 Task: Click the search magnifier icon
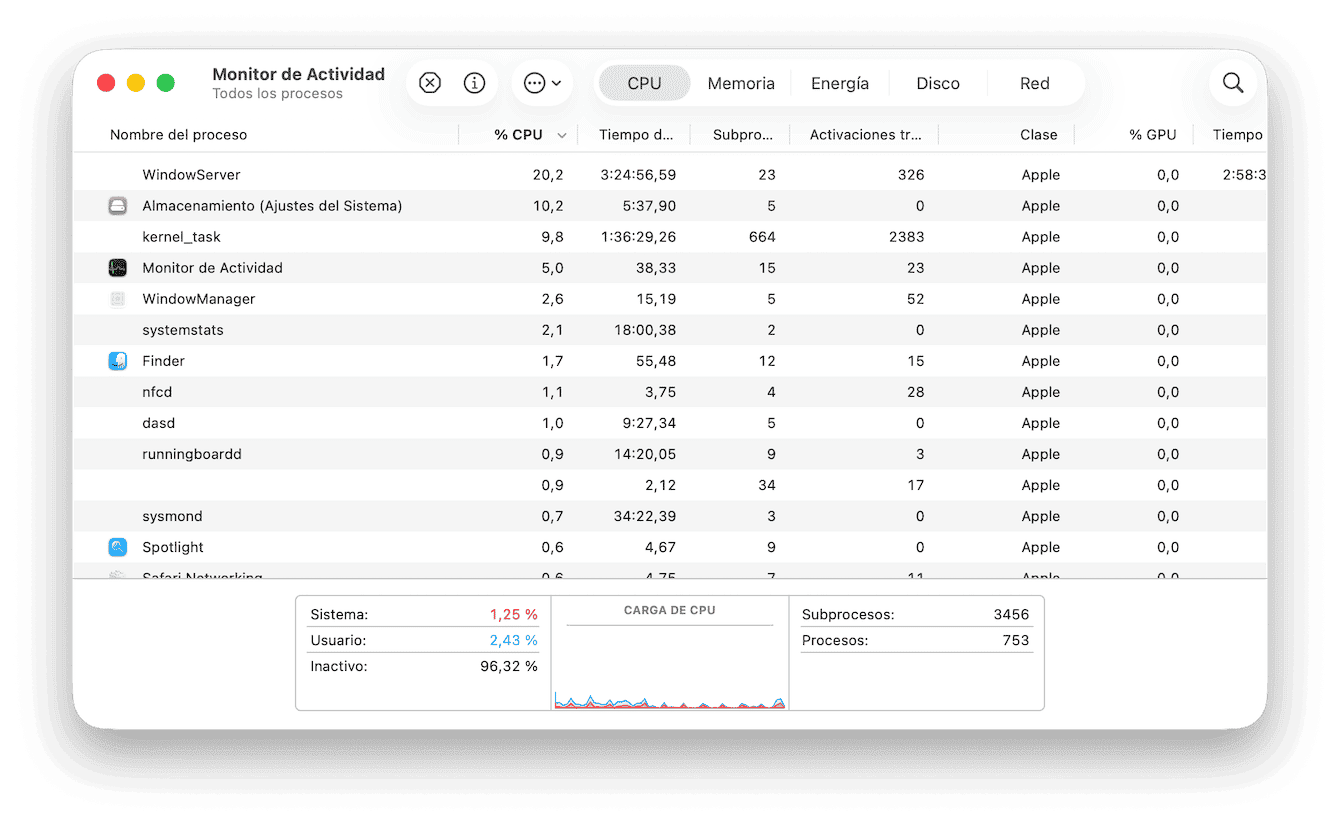tap(1233, 83)
